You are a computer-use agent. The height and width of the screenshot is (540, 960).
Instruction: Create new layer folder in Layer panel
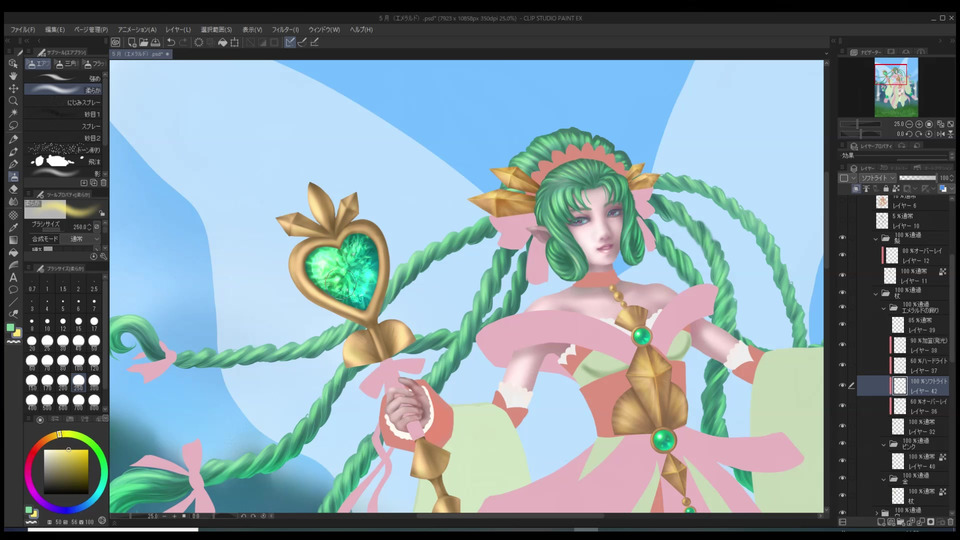click(x=901, y=522)
